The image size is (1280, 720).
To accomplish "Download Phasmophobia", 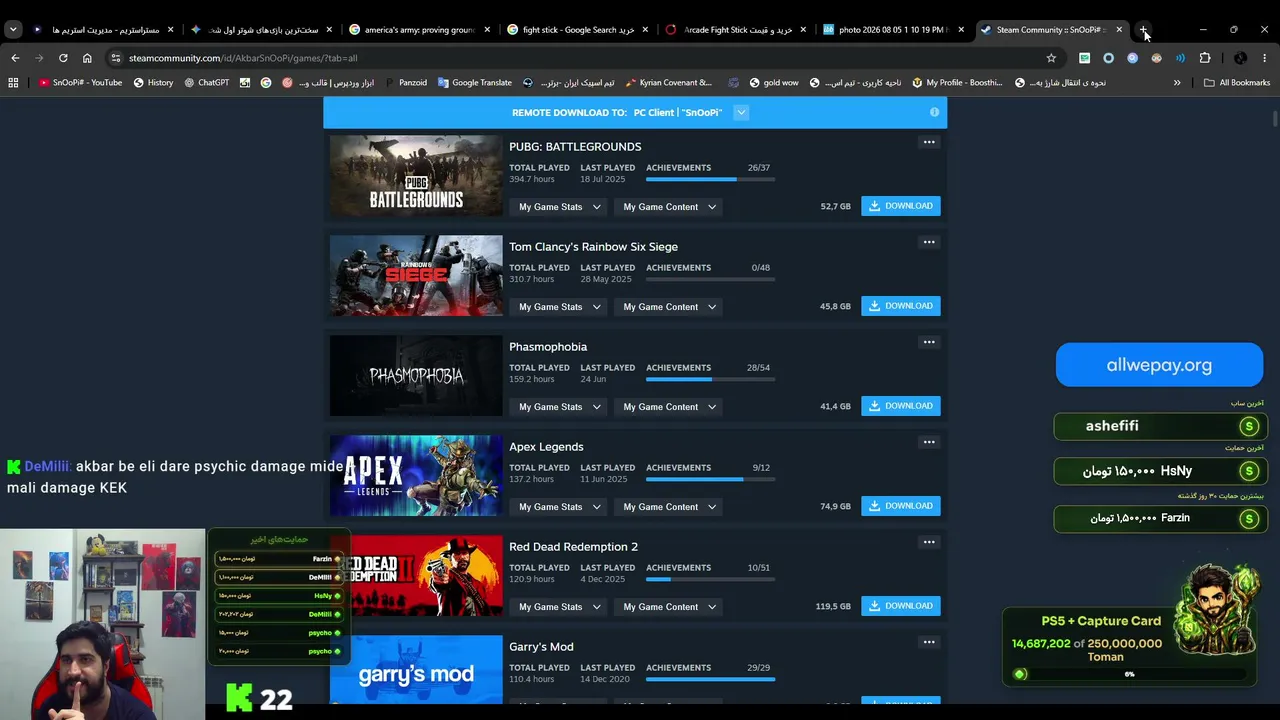I will click(901, 406).
